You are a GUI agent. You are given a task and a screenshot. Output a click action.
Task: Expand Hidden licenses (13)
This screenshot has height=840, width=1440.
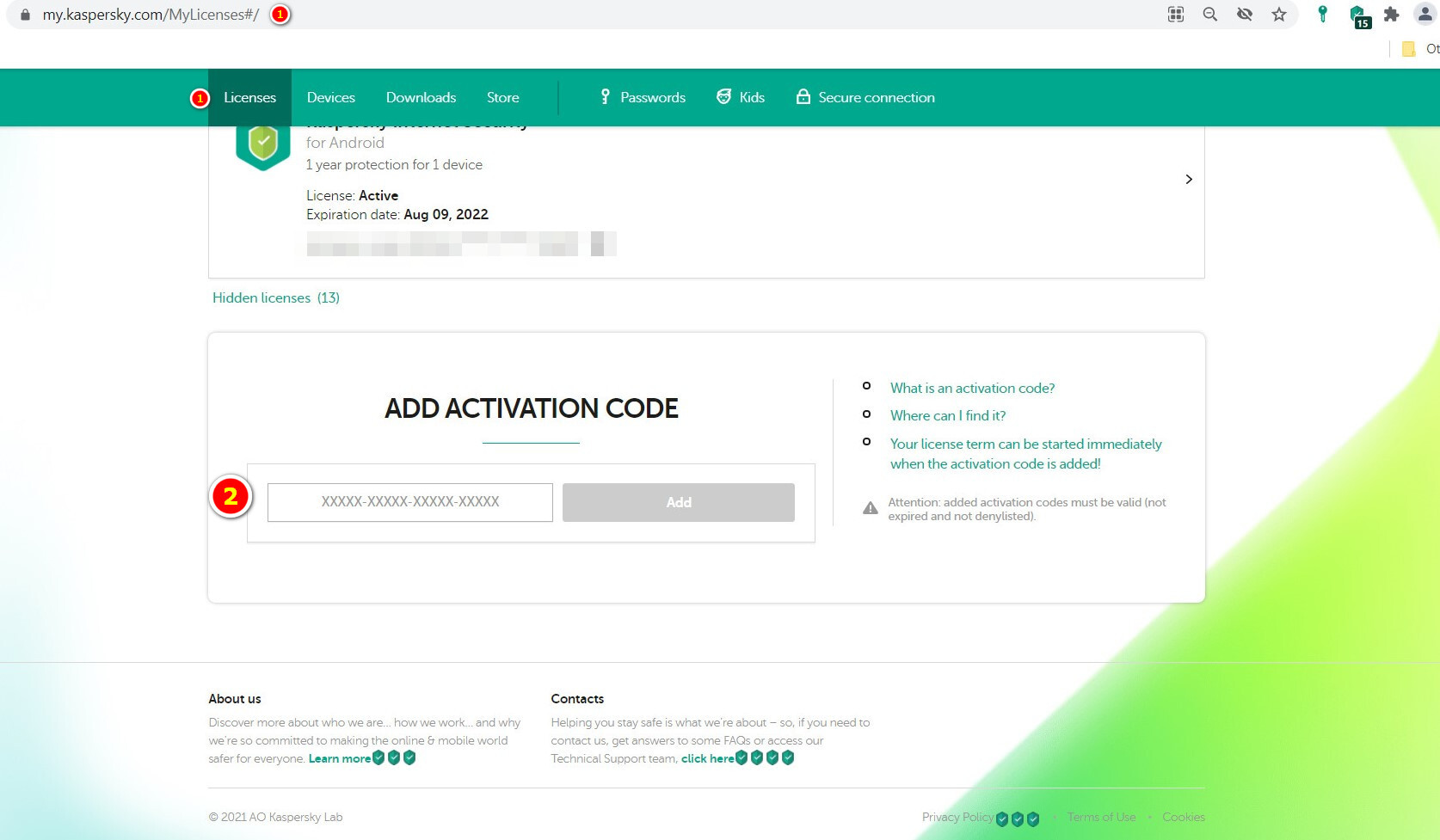276,297
